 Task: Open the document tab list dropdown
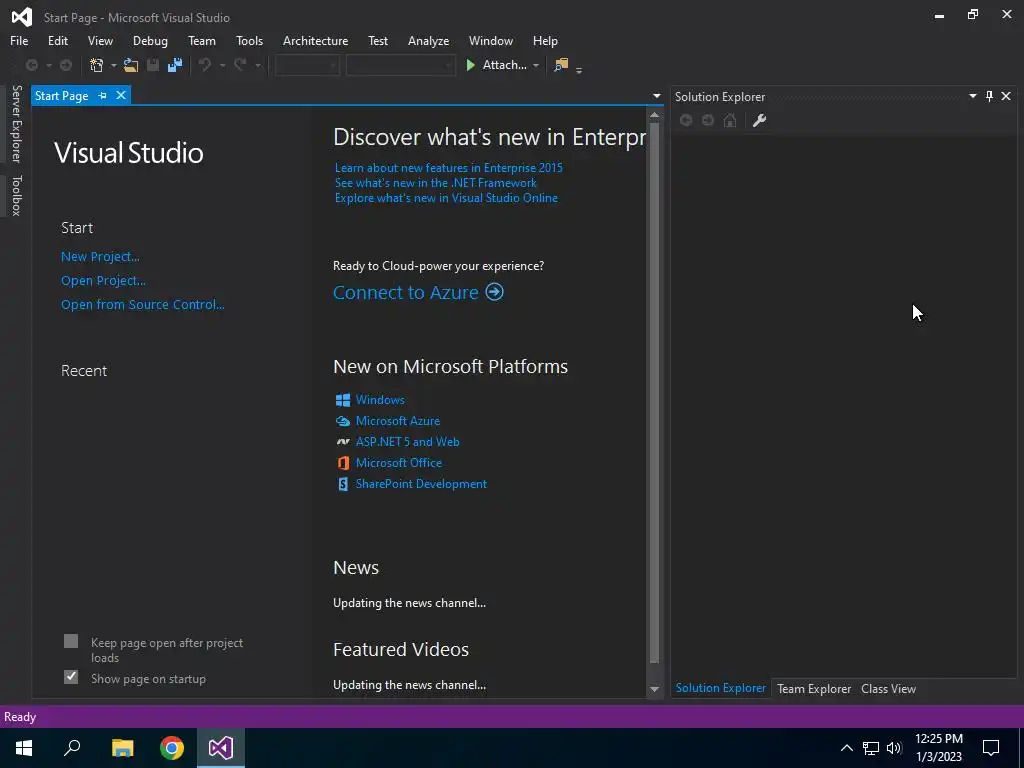pyautogui.click(x=656, y=96)
